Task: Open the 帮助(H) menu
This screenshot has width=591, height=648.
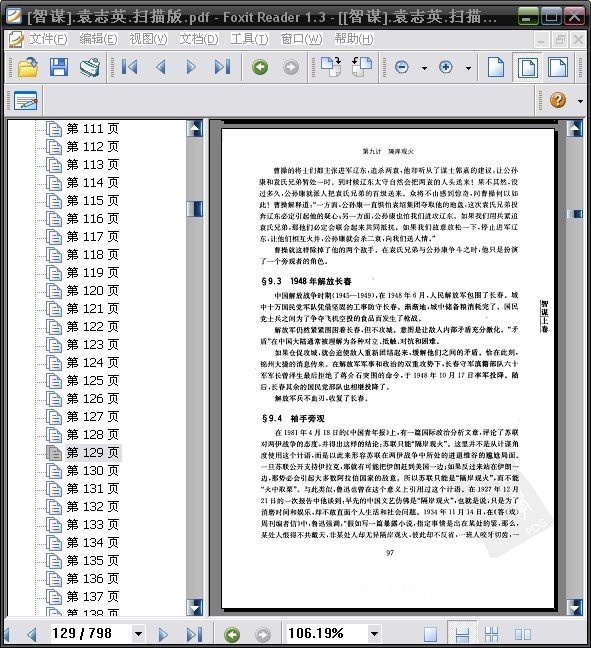Action: (x=354, y=39)
